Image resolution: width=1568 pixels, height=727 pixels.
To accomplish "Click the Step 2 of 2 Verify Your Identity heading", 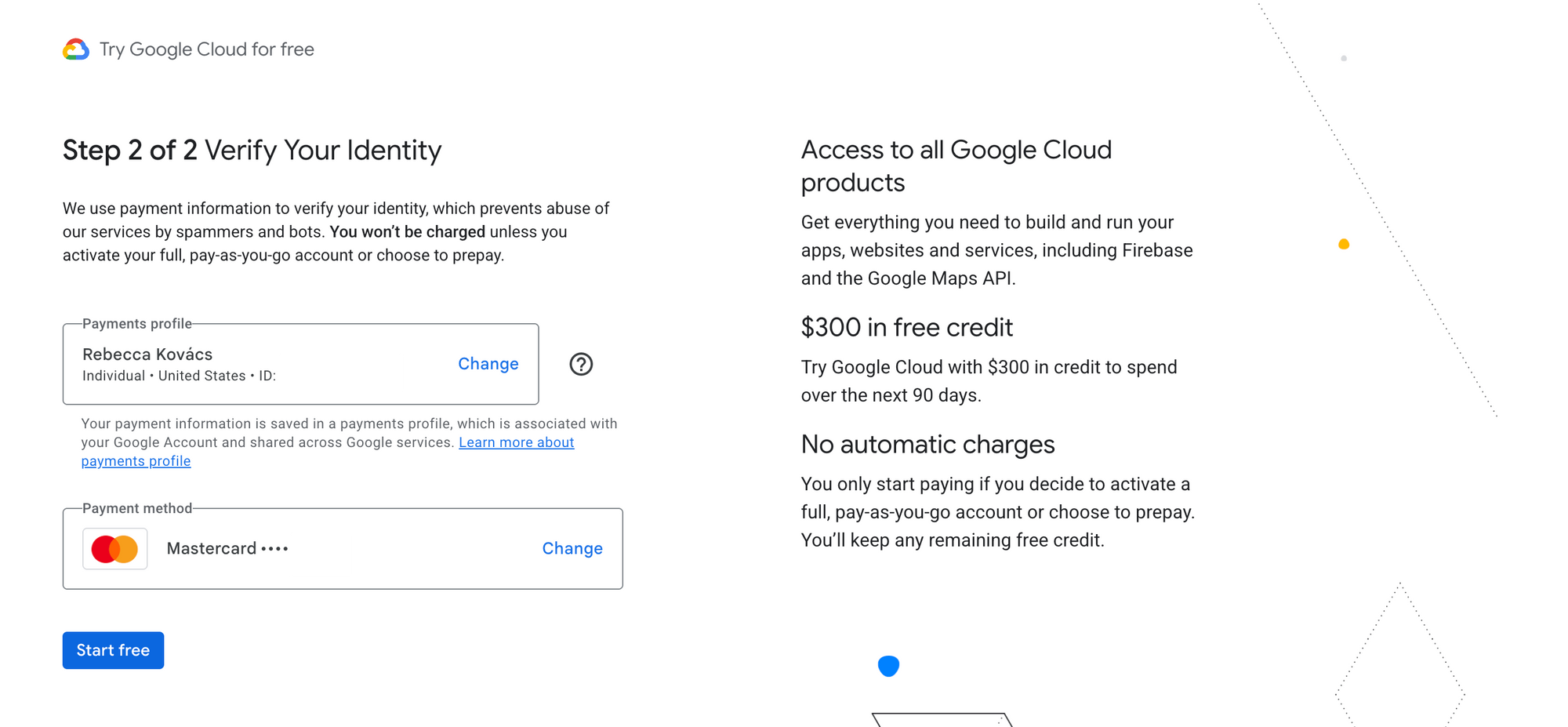I will (x=252, y=150).
